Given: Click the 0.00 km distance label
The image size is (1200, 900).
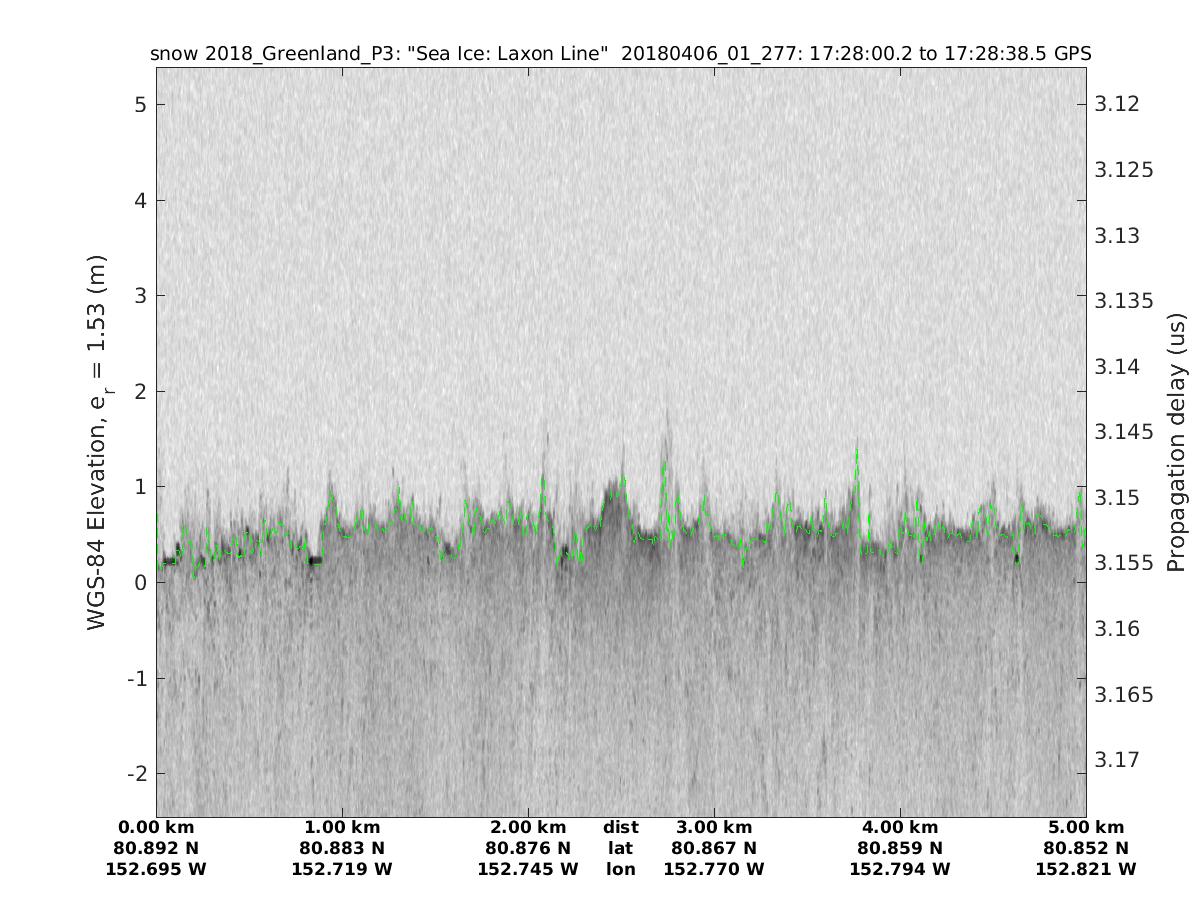Looking at the screenshot, I should click(156, 827).
